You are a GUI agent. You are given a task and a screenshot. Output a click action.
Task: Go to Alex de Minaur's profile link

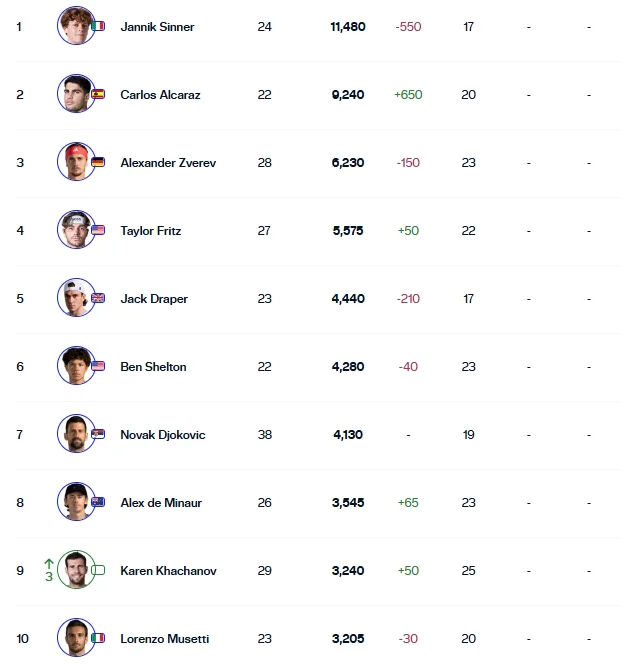click(x=161, y=503)
